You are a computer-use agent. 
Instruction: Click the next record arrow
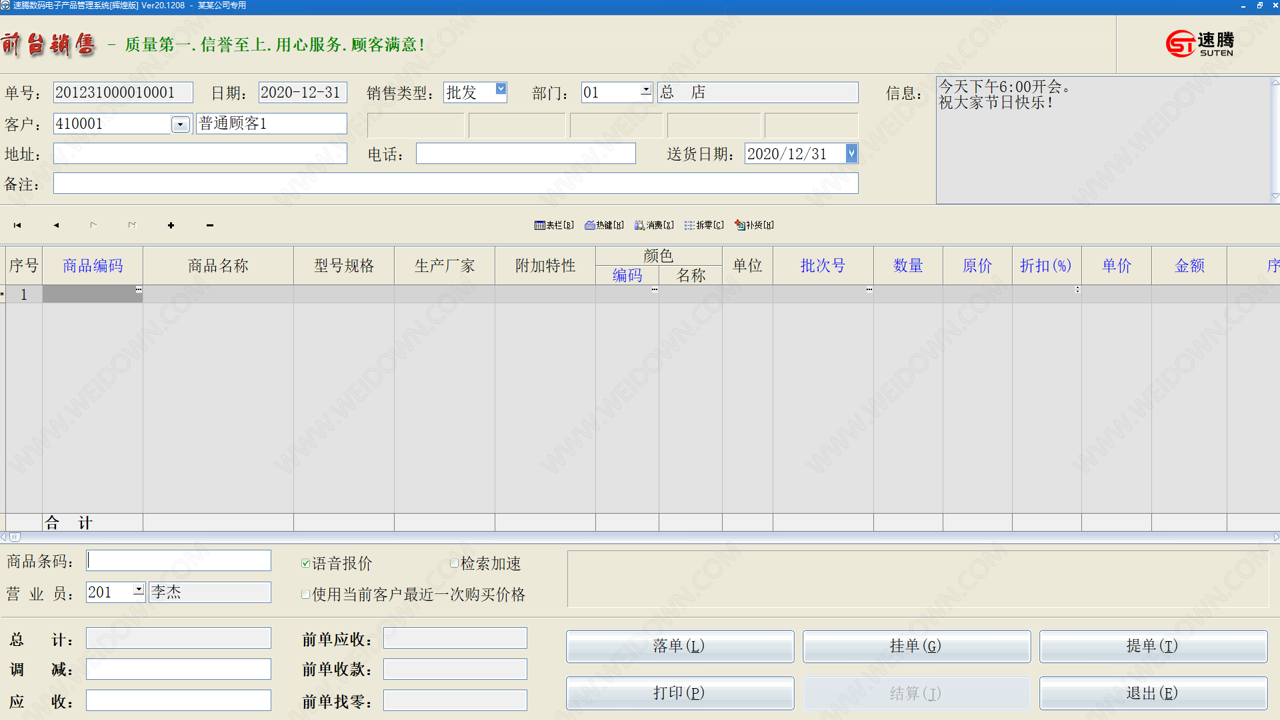point(93,225)
